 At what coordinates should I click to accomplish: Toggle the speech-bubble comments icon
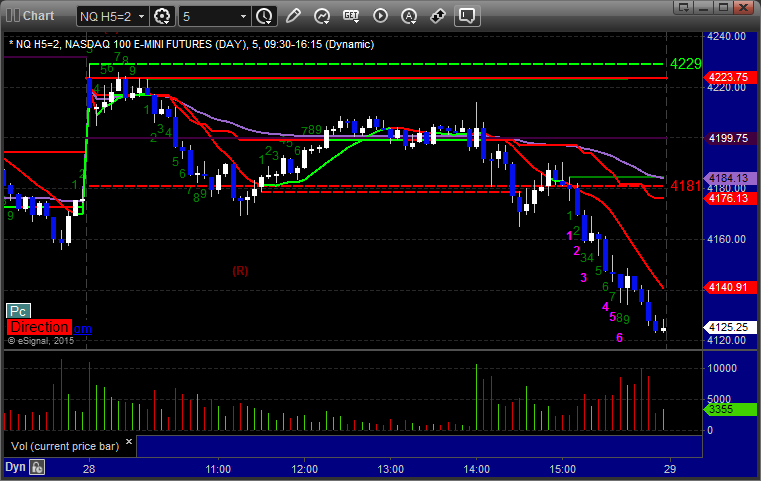pyautogui.click(x=467, y=16)
